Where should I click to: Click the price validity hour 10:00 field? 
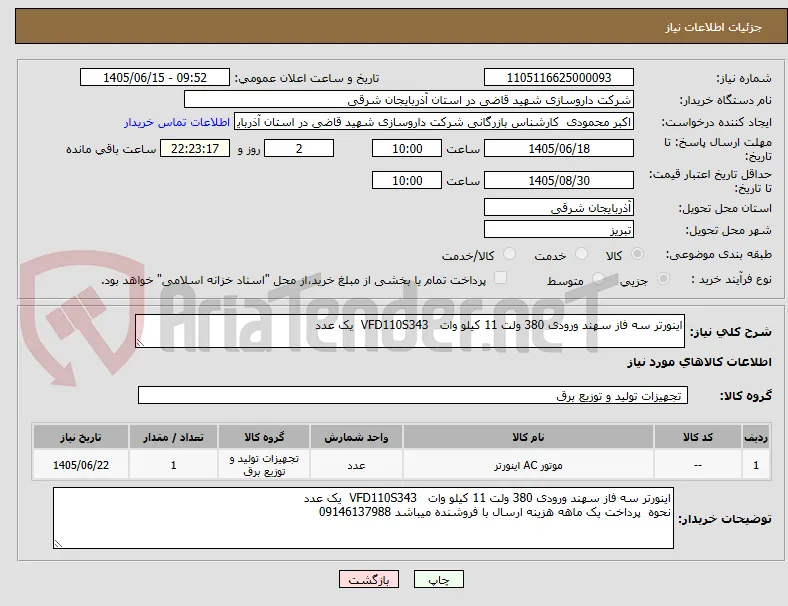pyautogui.click(x=407, y=180)
